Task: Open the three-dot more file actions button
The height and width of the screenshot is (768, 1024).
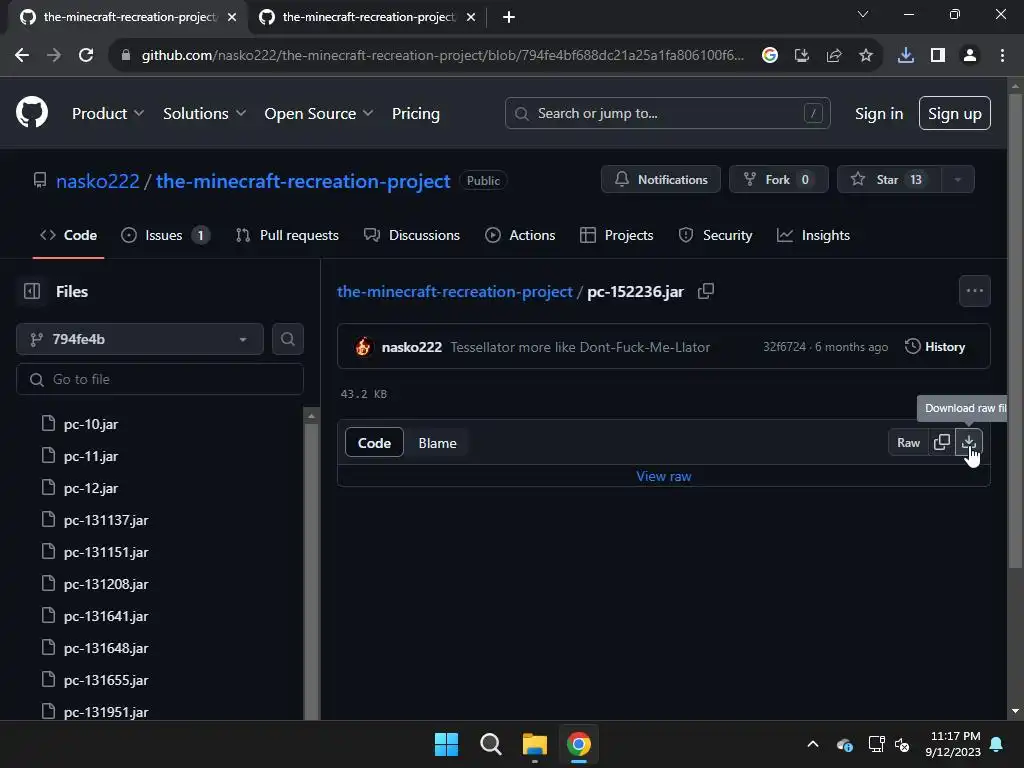Action: point(974,291)
